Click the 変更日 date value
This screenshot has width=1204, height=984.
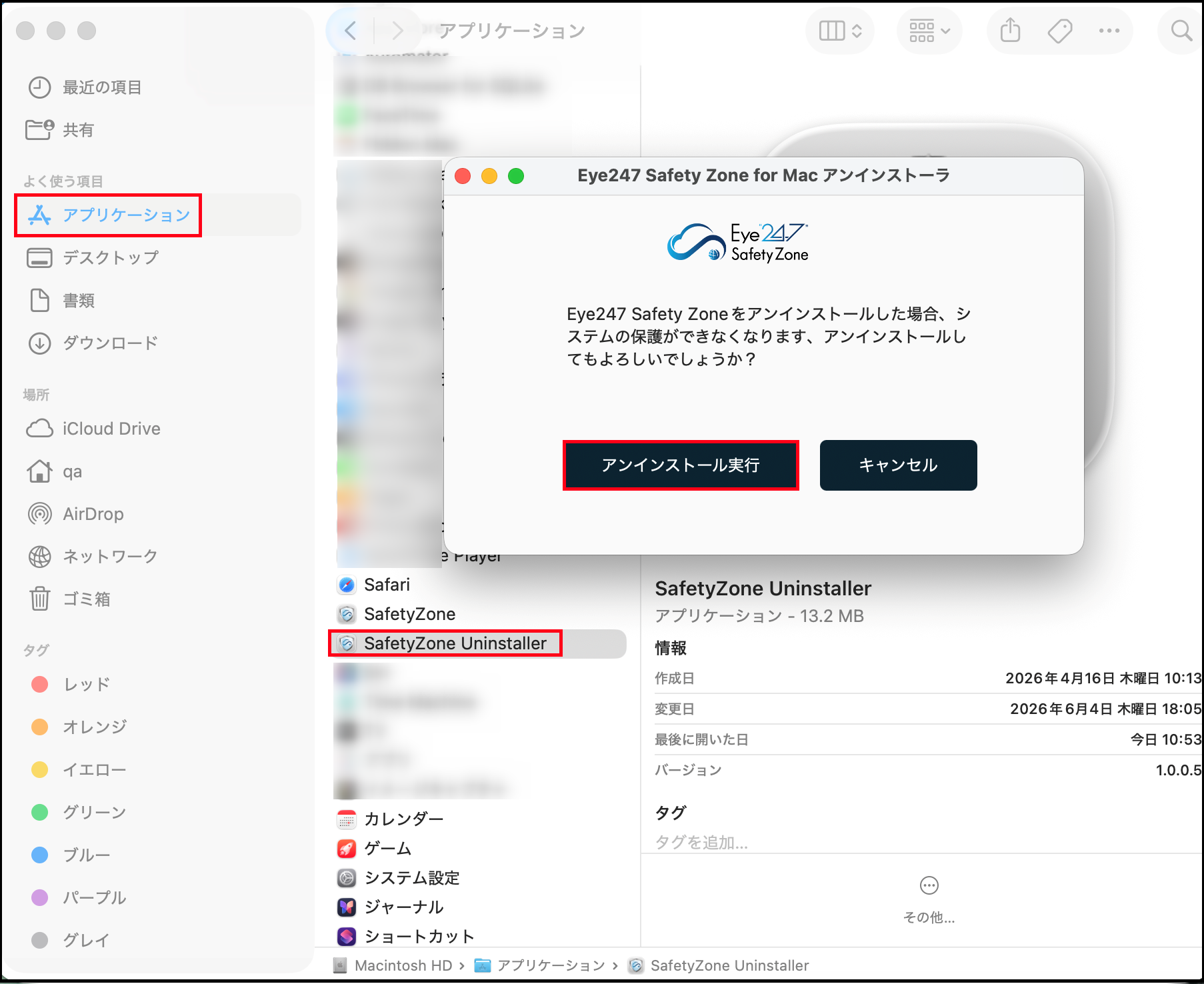(1106, 709)
